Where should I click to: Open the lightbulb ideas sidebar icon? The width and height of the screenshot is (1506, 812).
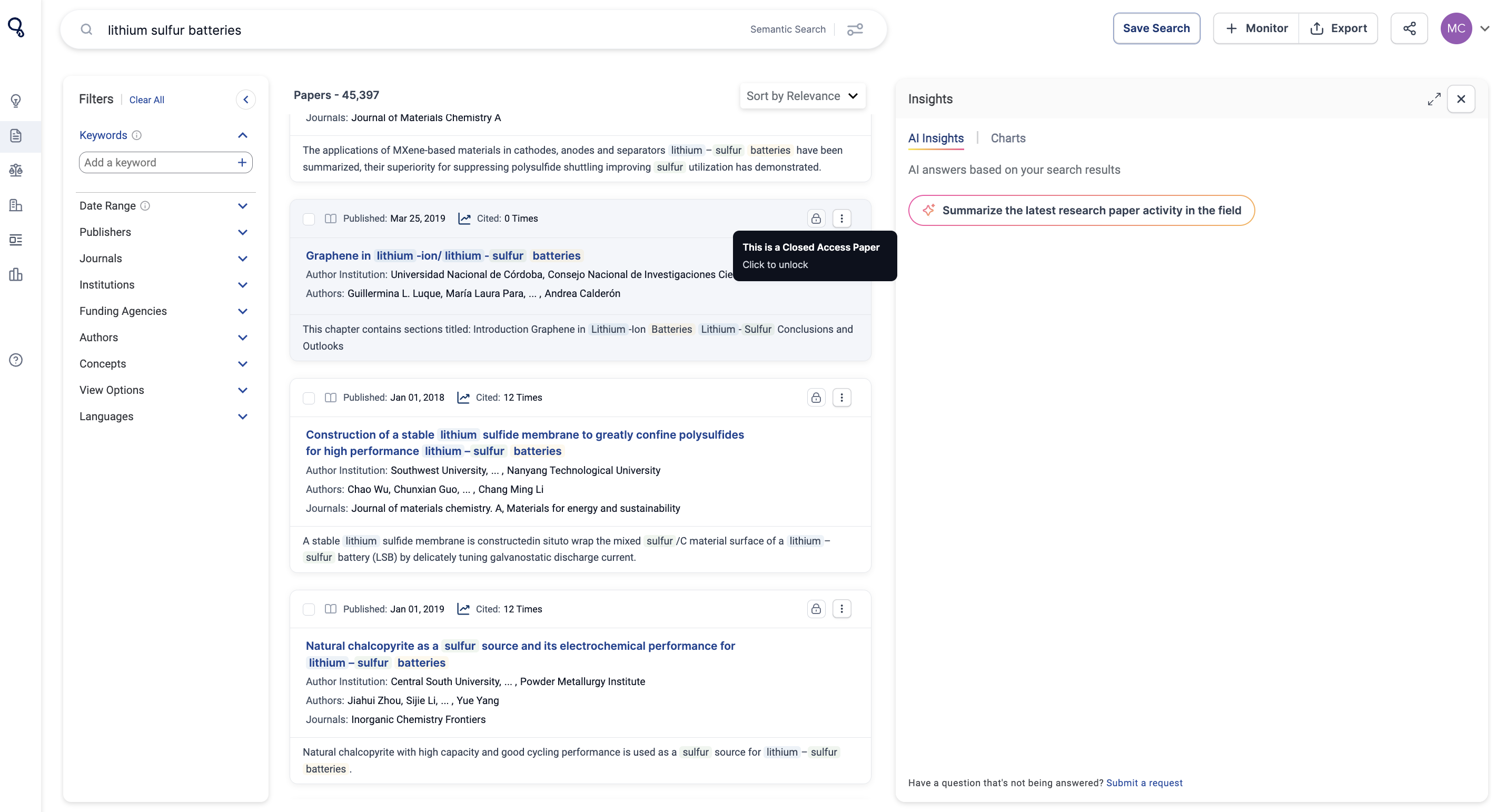[x=16, y=101]
